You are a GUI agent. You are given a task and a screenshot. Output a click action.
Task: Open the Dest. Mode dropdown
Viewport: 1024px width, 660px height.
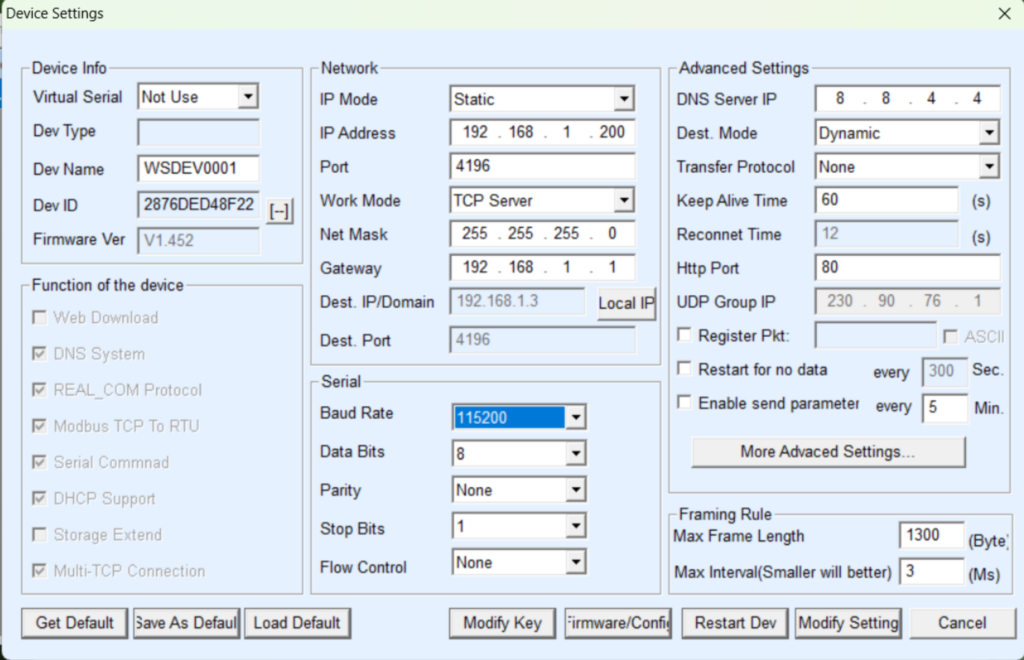(x=989, y=133)
